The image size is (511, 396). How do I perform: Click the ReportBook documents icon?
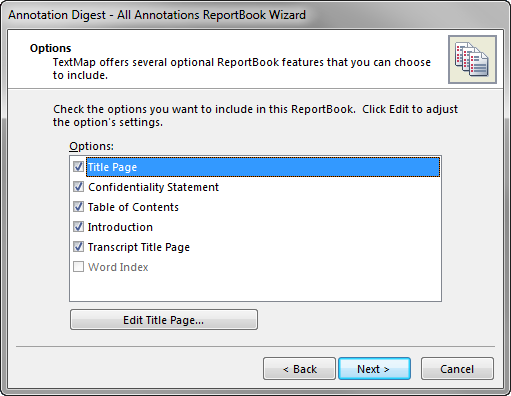[472, 59]
